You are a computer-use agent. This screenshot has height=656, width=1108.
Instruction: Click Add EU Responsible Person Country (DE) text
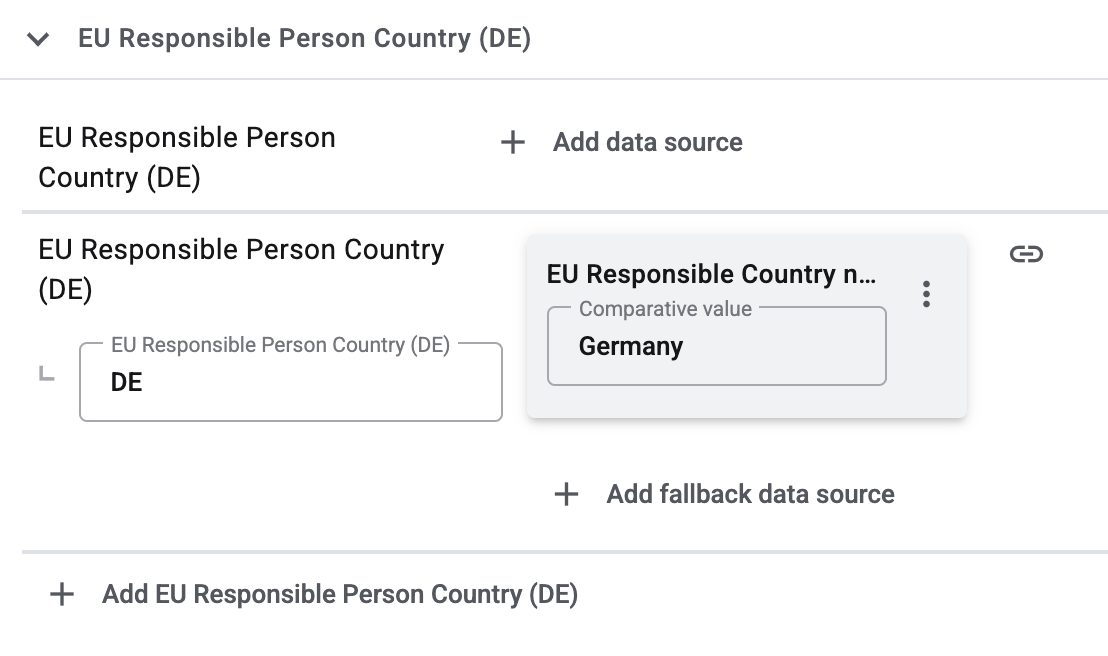tap(340, 595)
